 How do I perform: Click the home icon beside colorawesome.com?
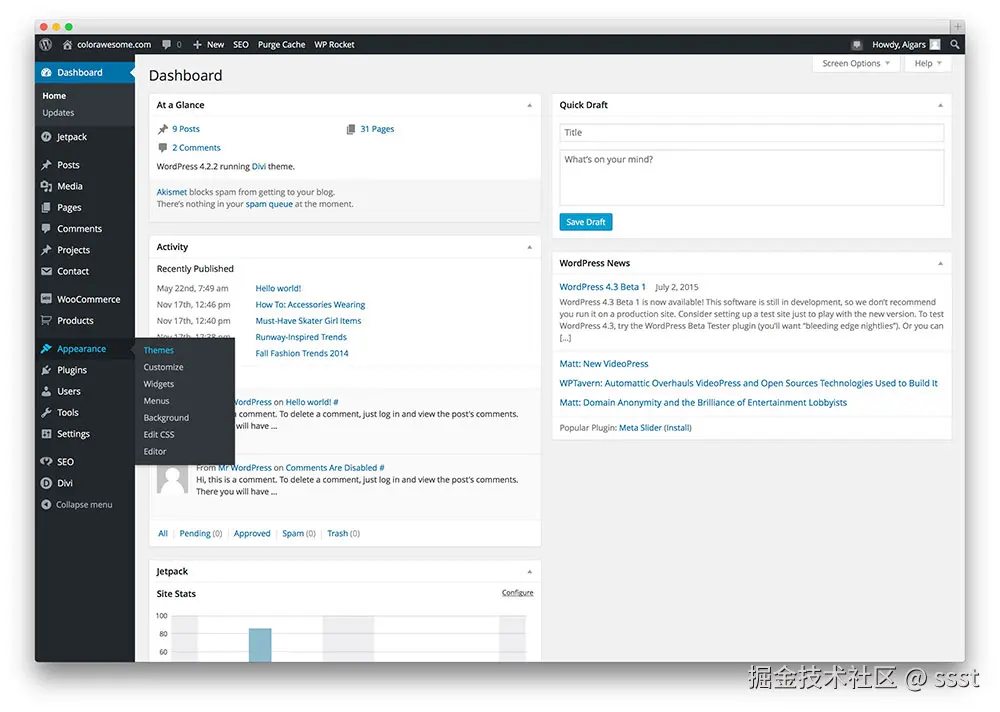(67, 45)
